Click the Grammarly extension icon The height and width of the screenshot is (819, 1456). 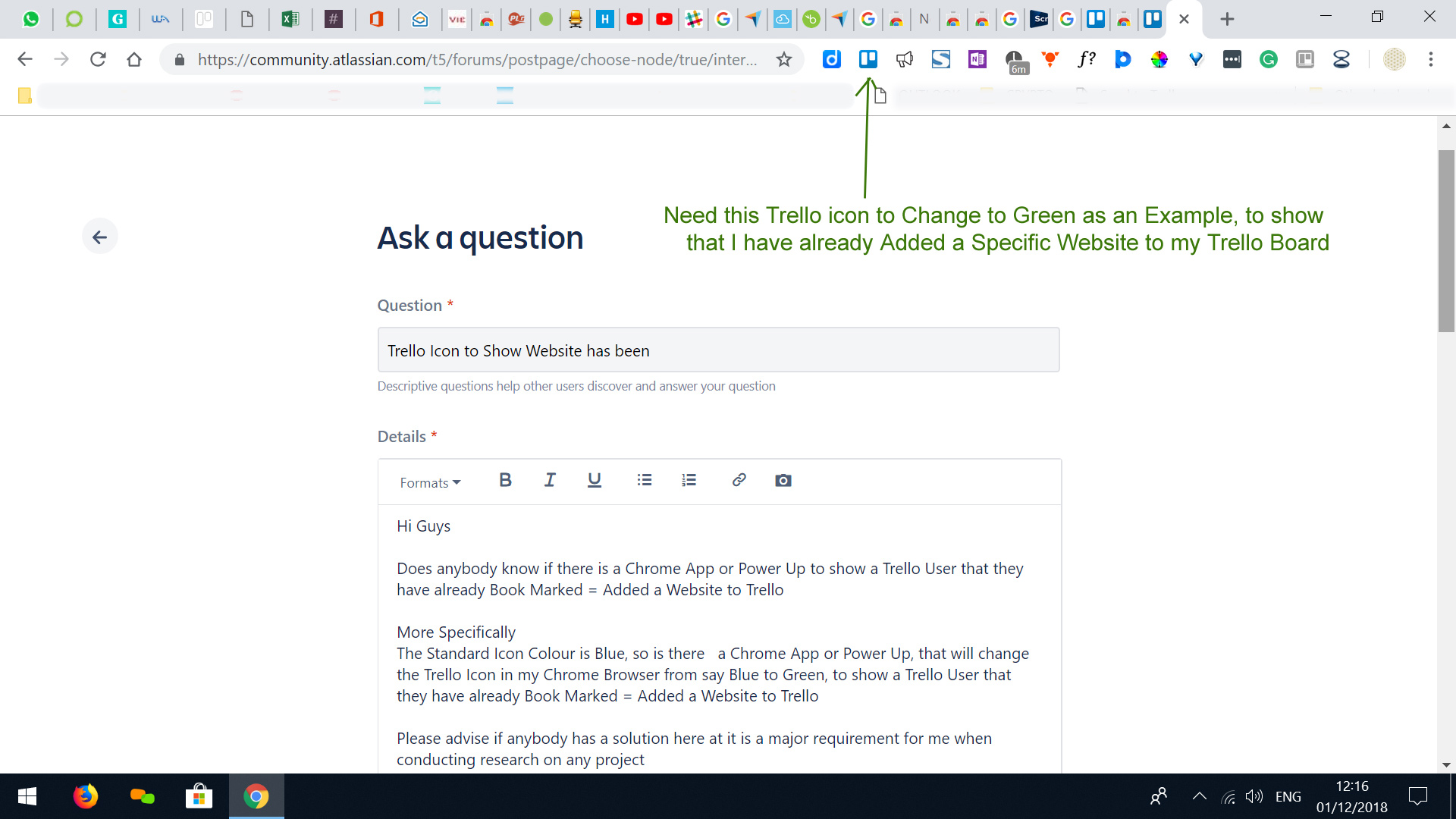[x=1269, y=59]
